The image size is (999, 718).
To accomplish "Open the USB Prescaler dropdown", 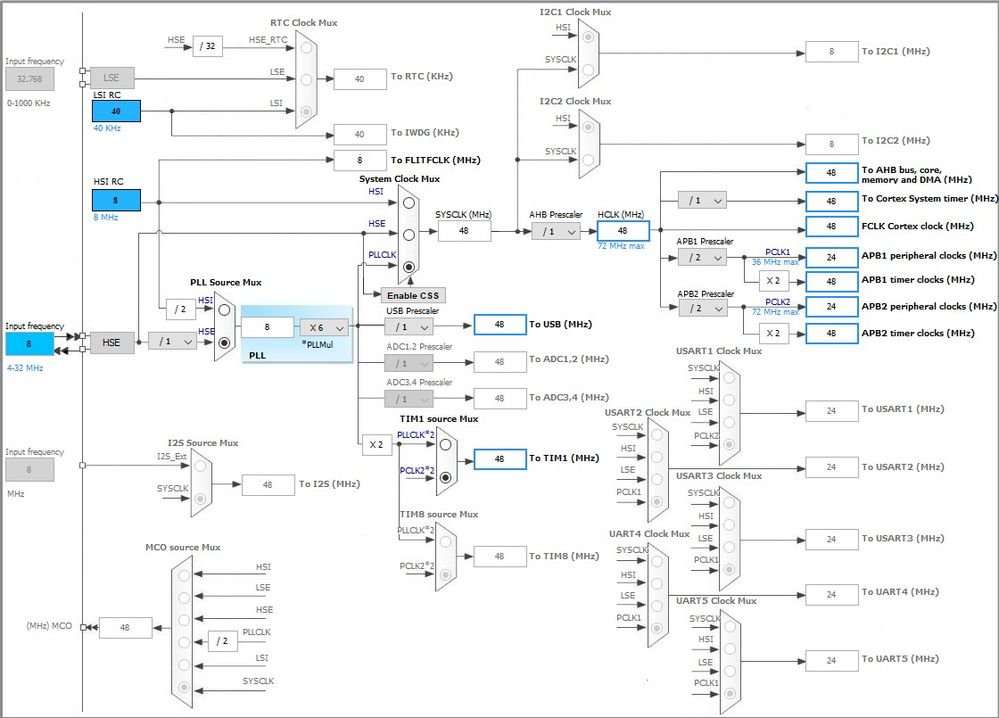I will [408, 326].
